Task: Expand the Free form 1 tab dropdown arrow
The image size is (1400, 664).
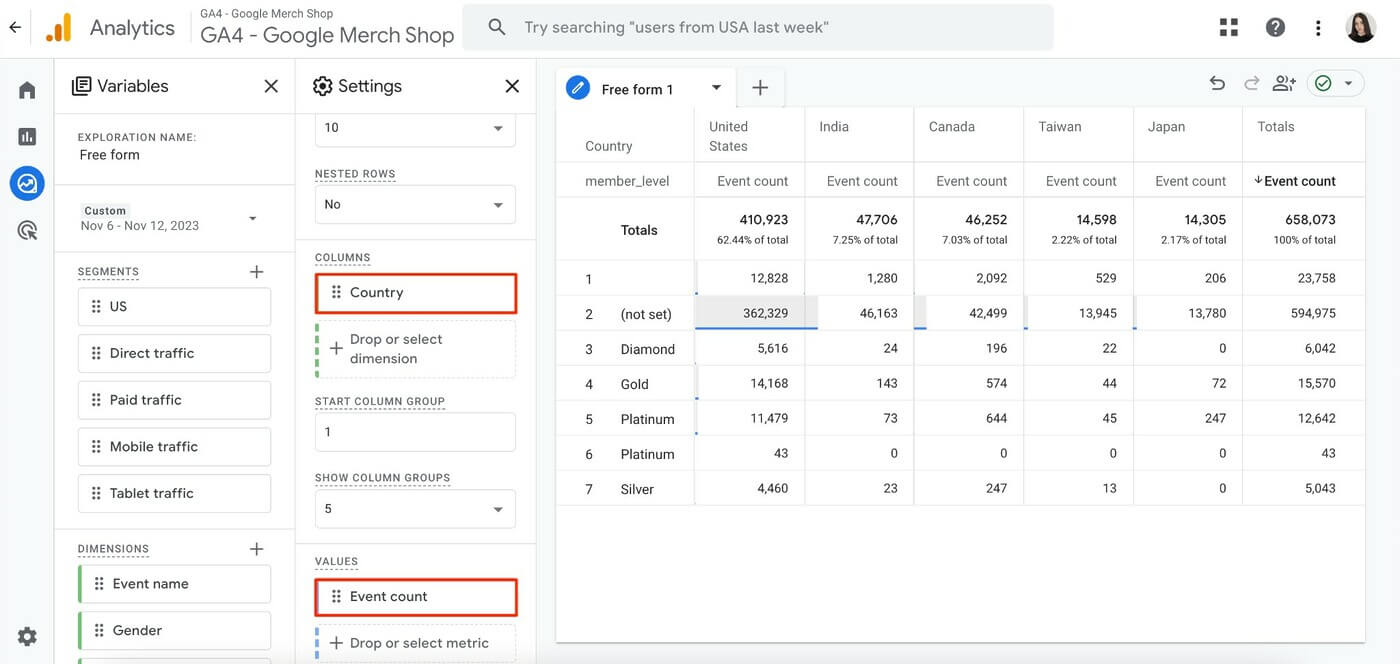Action: [716, 87]
